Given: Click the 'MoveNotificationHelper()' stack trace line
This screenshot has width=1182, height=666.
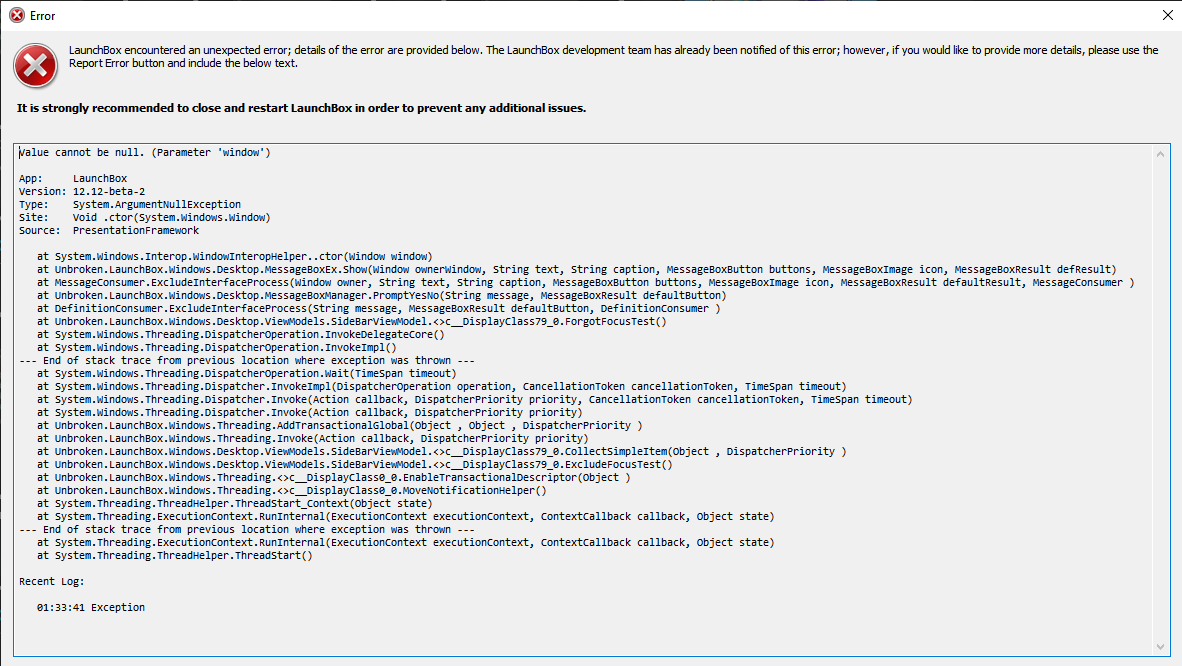Looking at the screenshot, I should click(x=292, y=490).
